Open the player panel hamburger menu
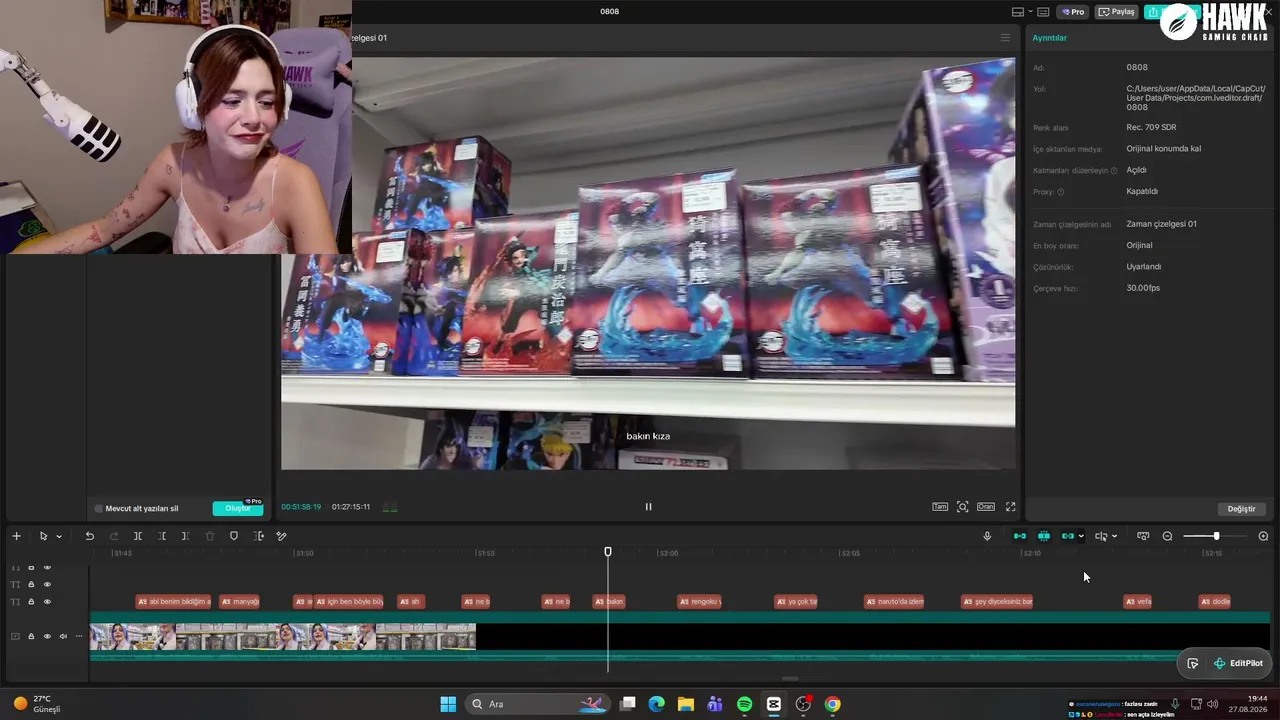1280x720 pixels. point(1005,38)
